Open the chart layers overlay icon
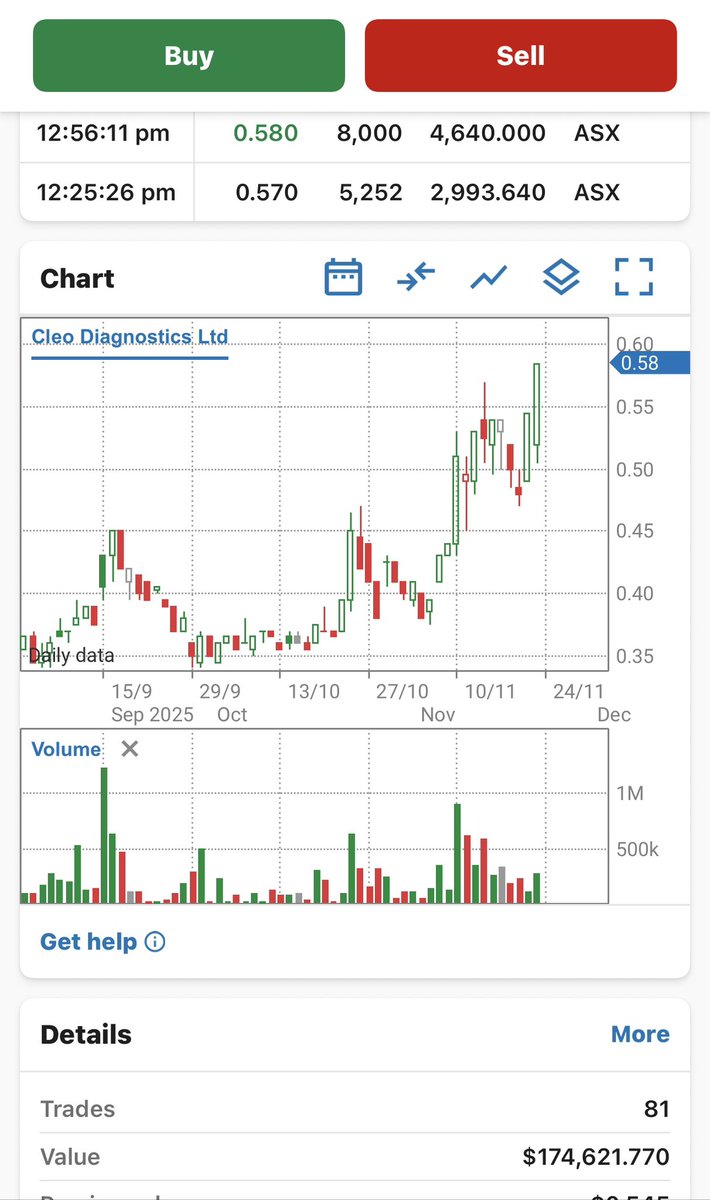 click(561, 277)
